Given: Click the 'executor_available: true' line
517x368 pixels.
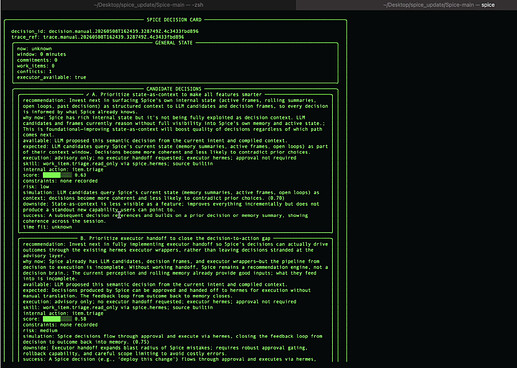Looking at the screenshot, I should 51,77.
